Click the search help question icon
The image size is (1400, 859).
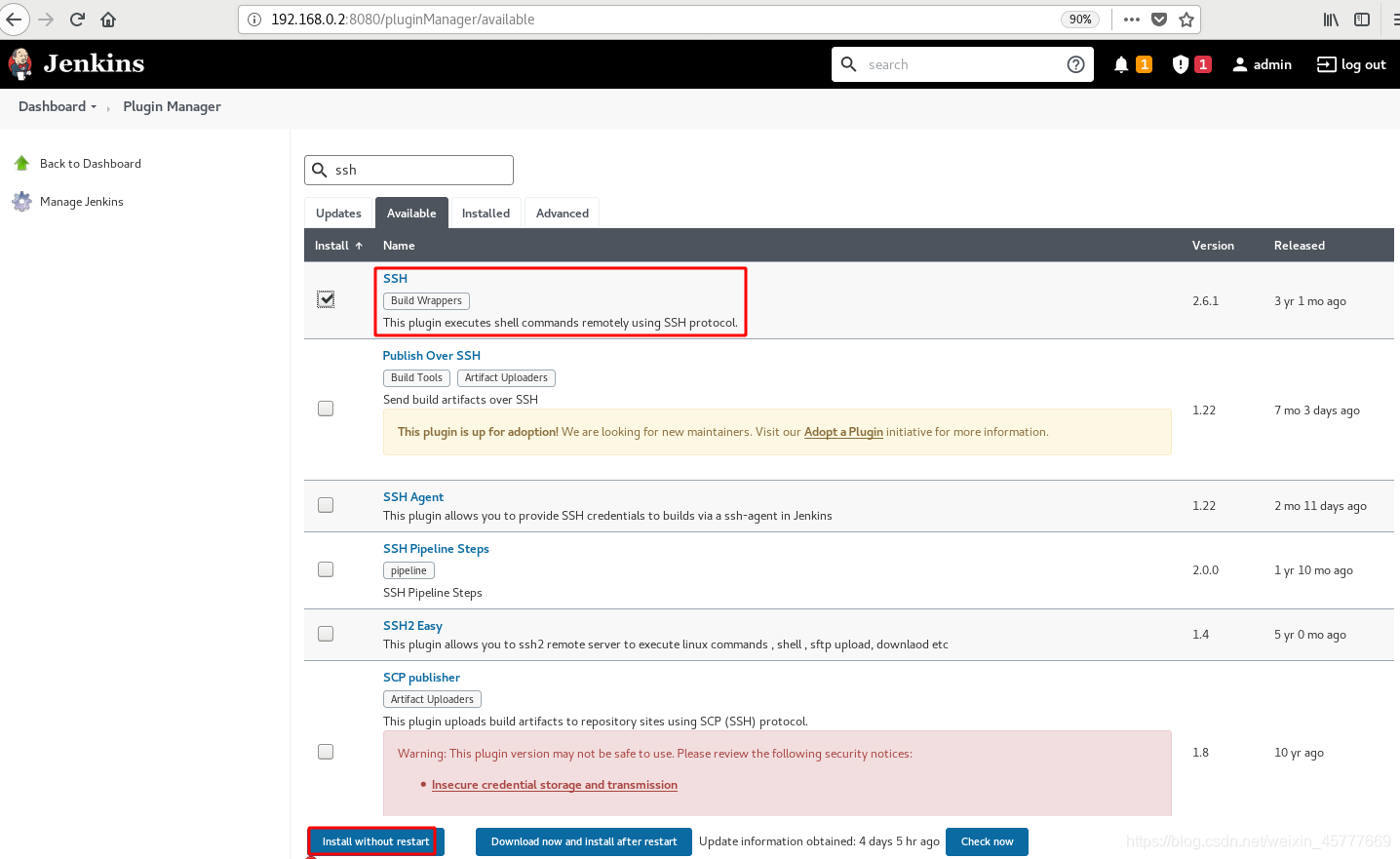click(x=1076, y=64)
